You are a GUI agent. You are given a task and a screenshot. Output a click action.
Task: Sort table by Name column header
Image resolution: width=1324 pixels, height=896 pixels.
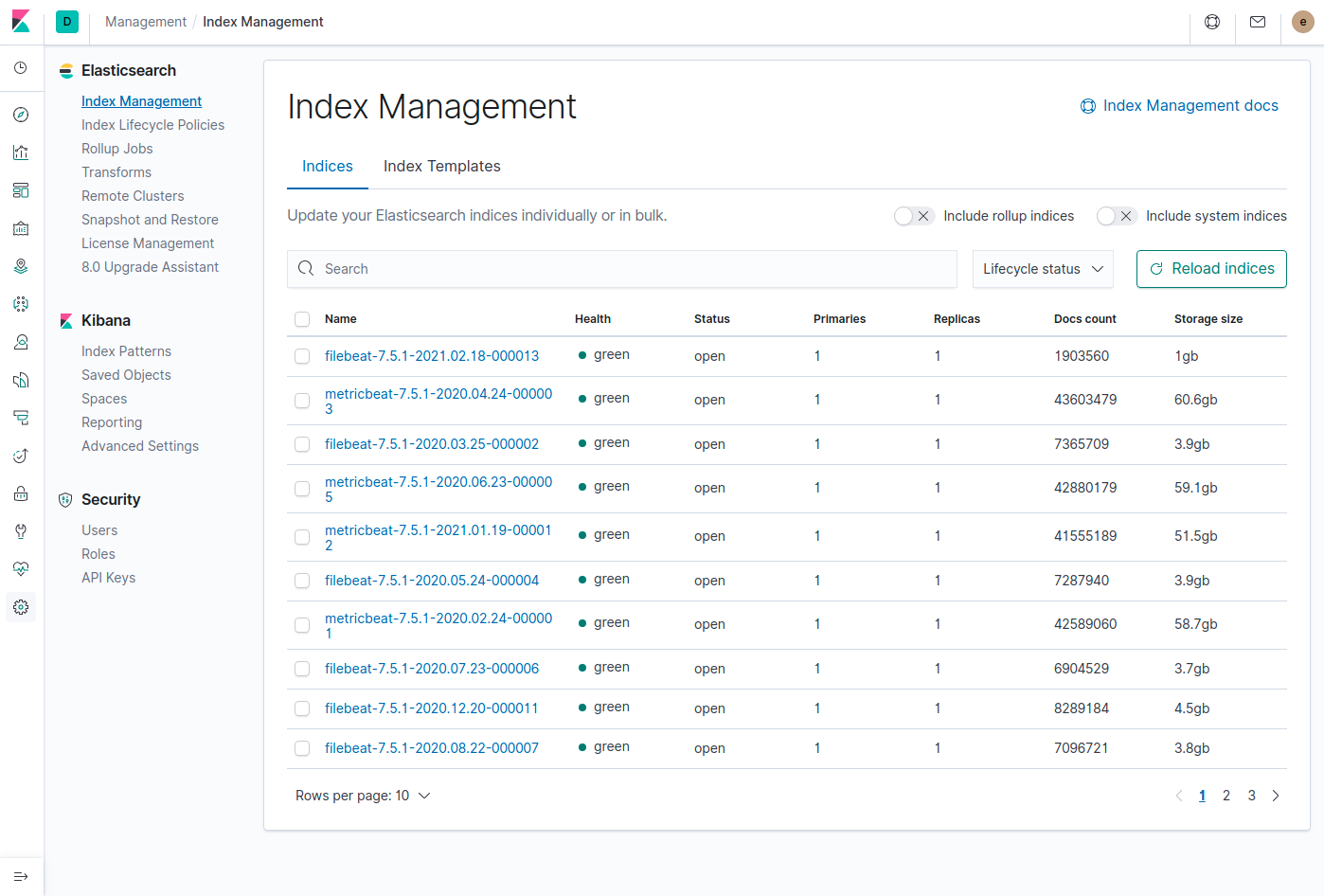pos(341,319)
